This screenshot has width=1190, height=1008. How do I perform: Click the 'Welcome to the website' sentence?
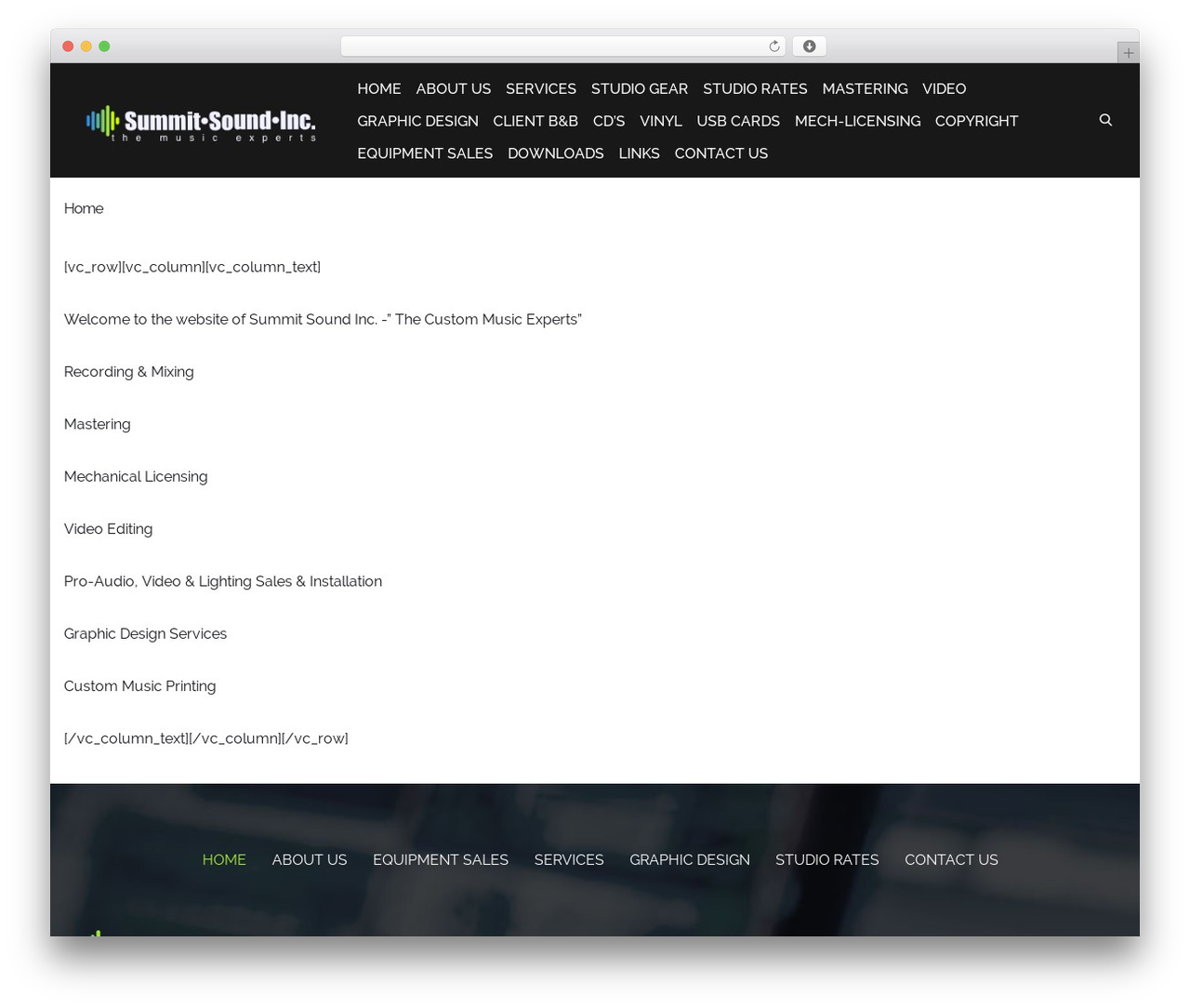pos(323,319)
